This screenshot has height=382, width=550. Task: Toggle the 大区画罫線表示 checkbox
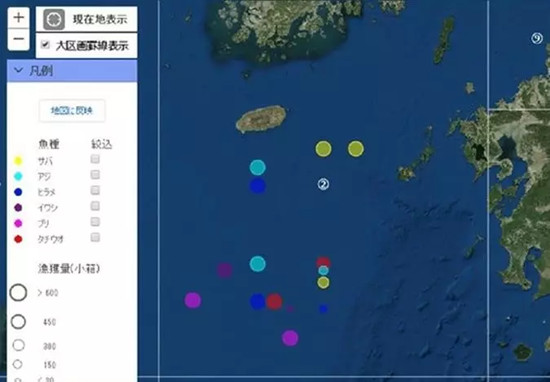45,45
